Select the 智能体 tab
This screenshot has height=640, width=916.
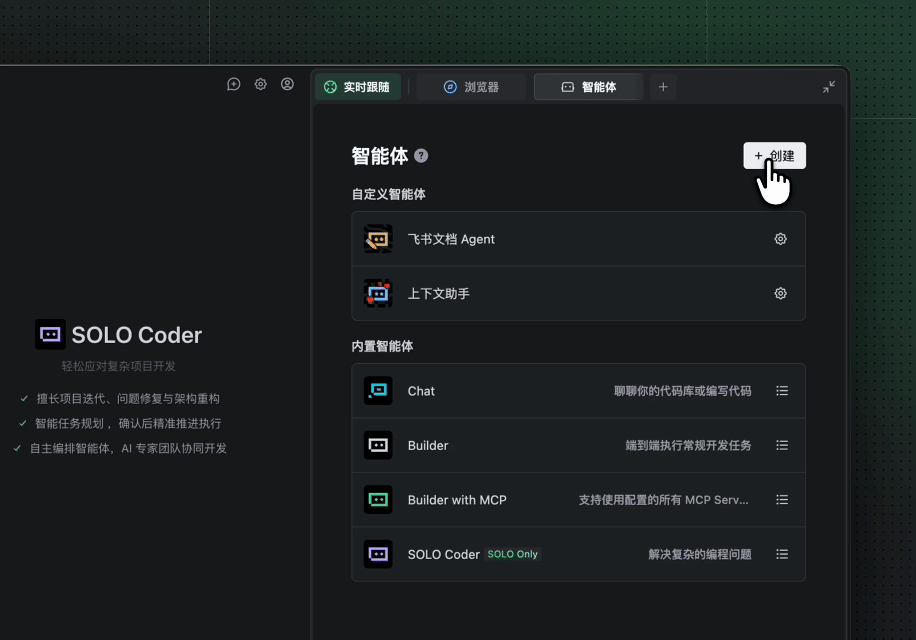click(588, 87)
